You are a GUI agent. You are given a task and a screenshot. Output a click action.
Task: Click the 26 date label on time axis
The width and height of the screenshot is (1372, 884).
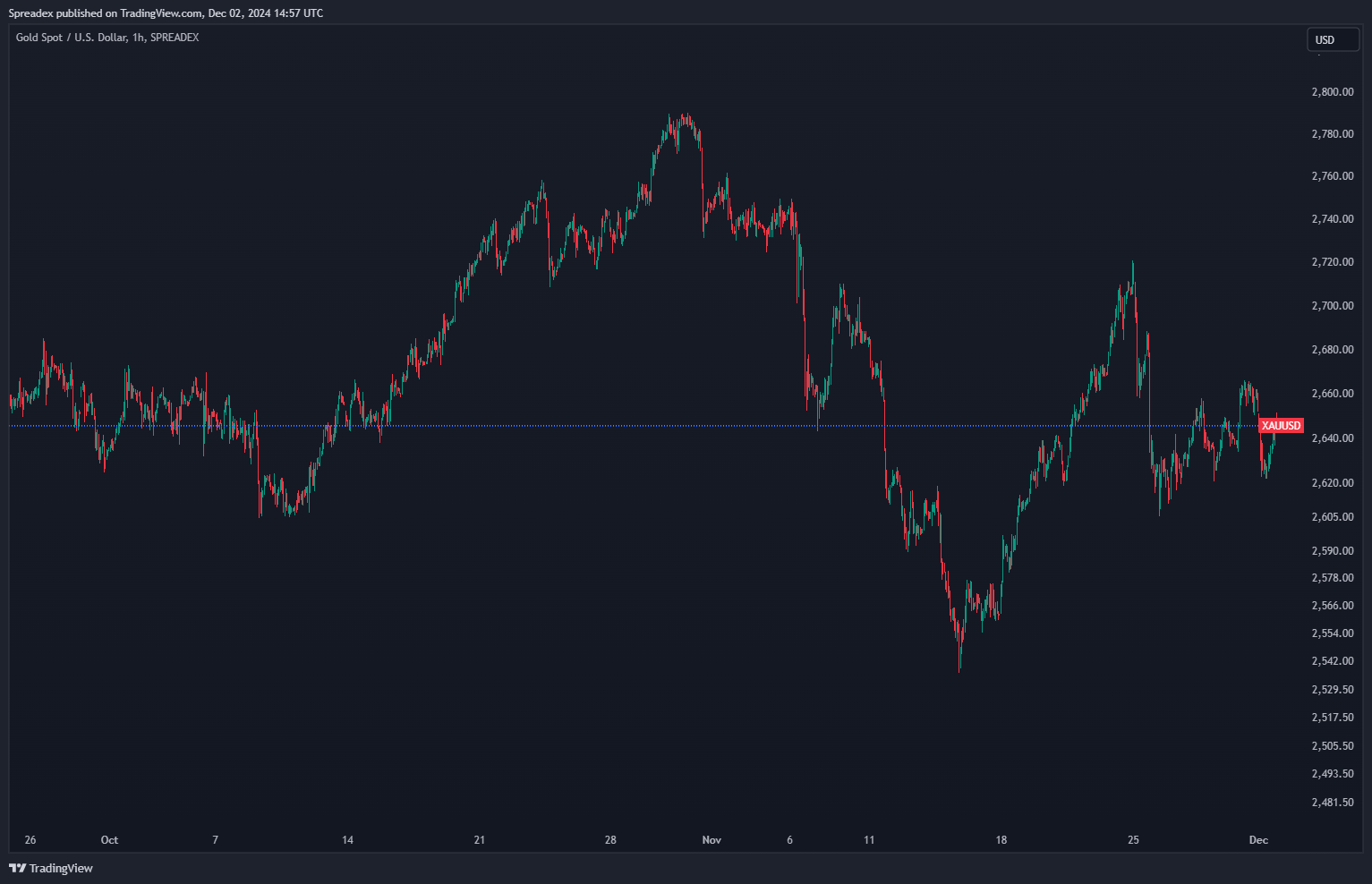coord(30,840)
